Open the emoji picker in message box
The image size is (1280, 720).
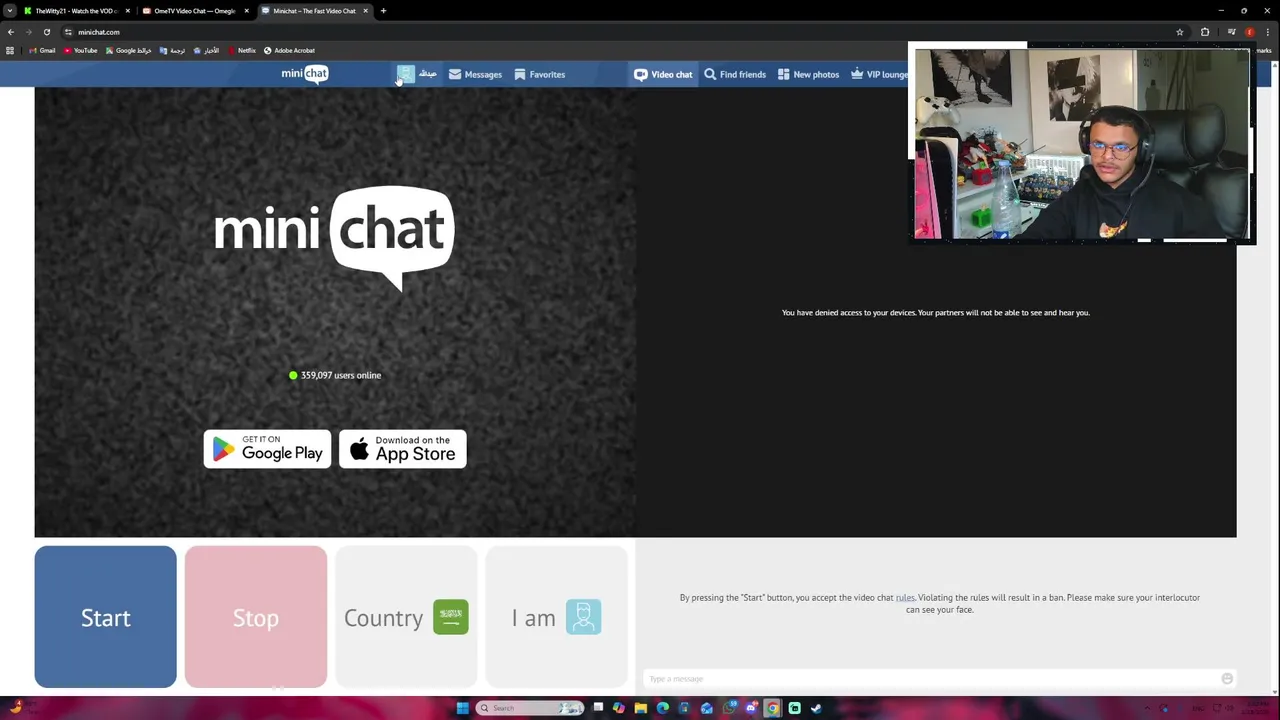click(x=1227, y=679)
